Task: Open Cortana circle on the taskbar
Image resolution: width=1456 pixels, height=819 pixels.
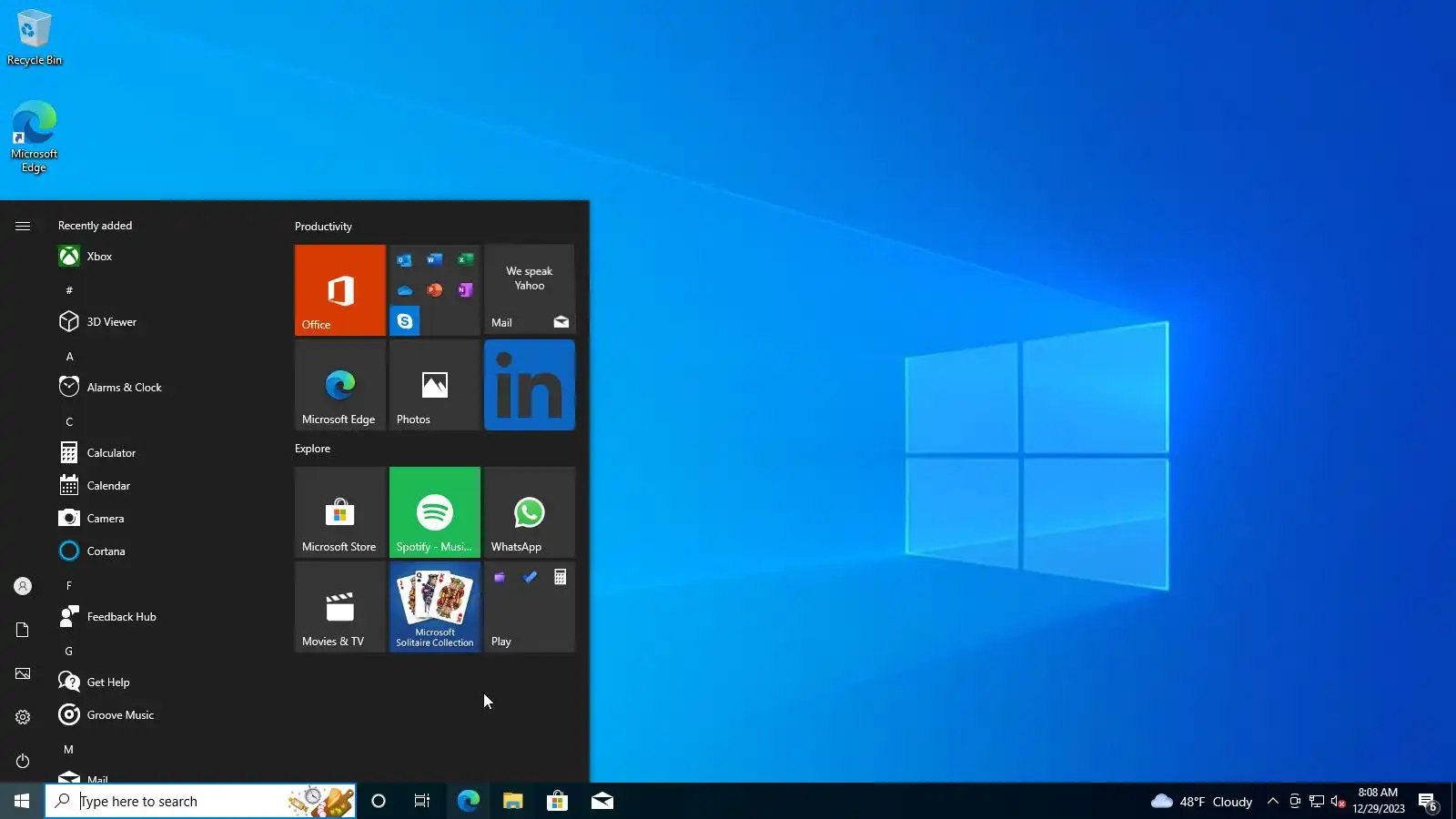Action: (x=379, y=801)
